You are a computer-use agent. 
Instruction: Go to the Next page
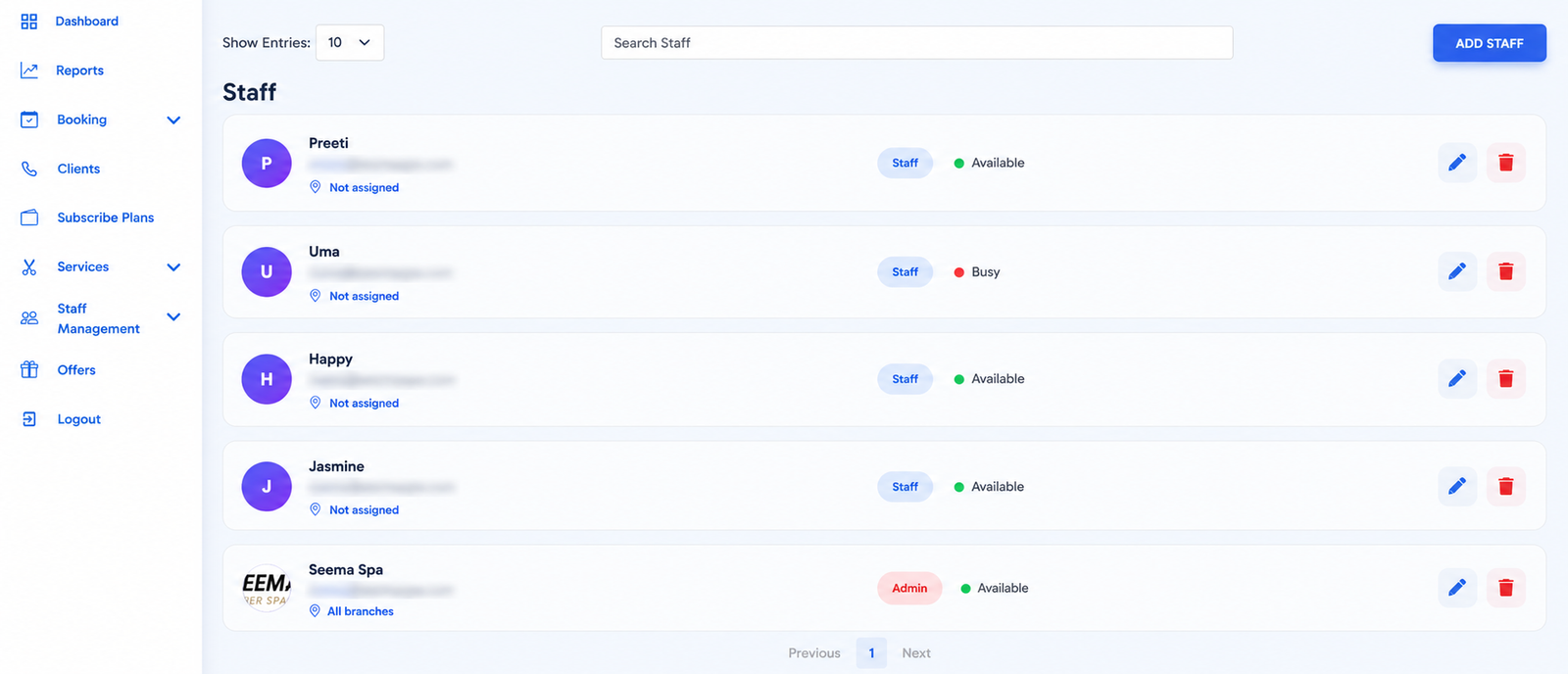(x=916, y=653)
